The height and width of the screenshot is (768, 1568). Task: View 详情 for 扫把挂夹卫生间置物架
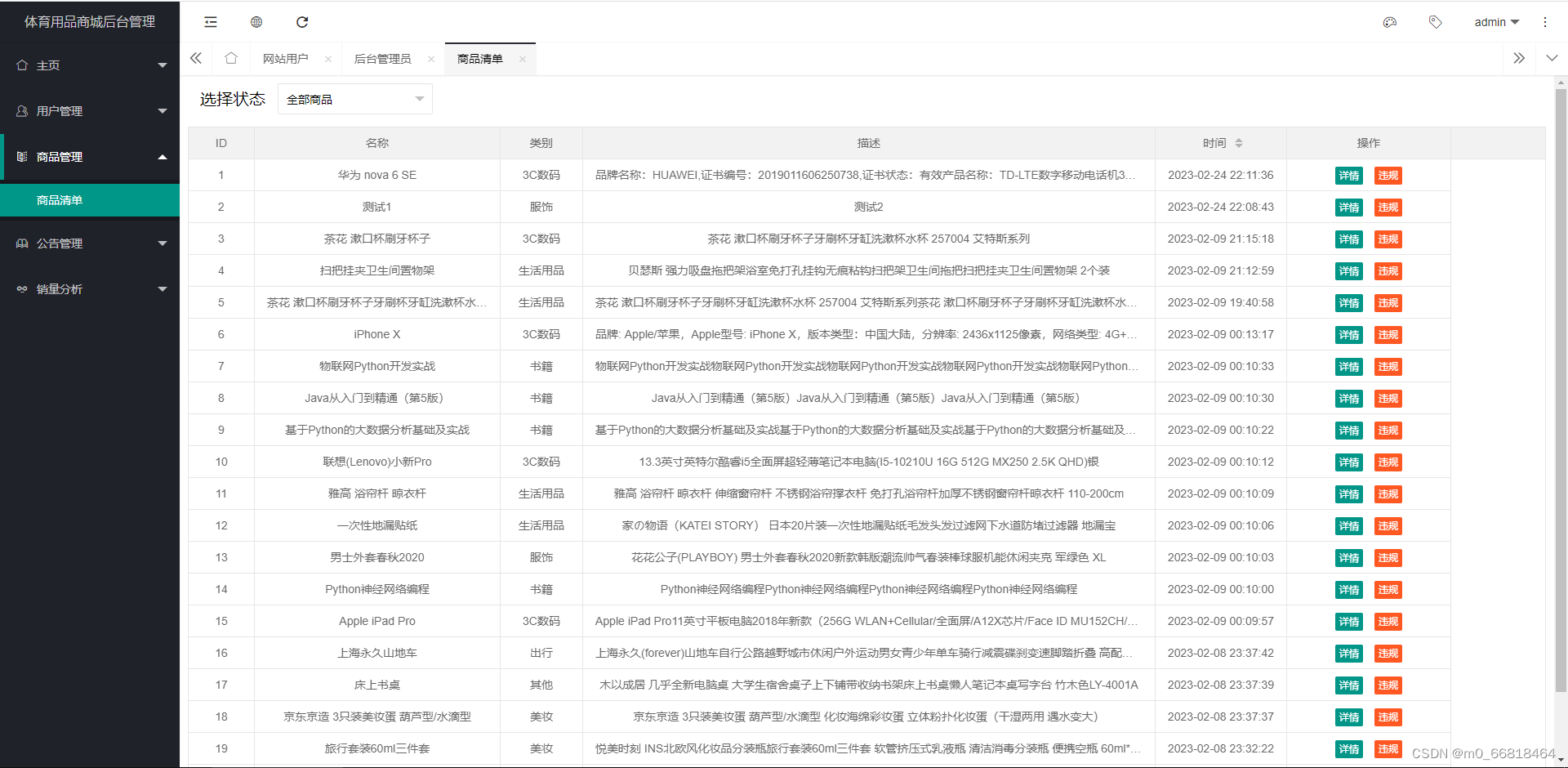pyautogui.click(x=1349, y=271)
